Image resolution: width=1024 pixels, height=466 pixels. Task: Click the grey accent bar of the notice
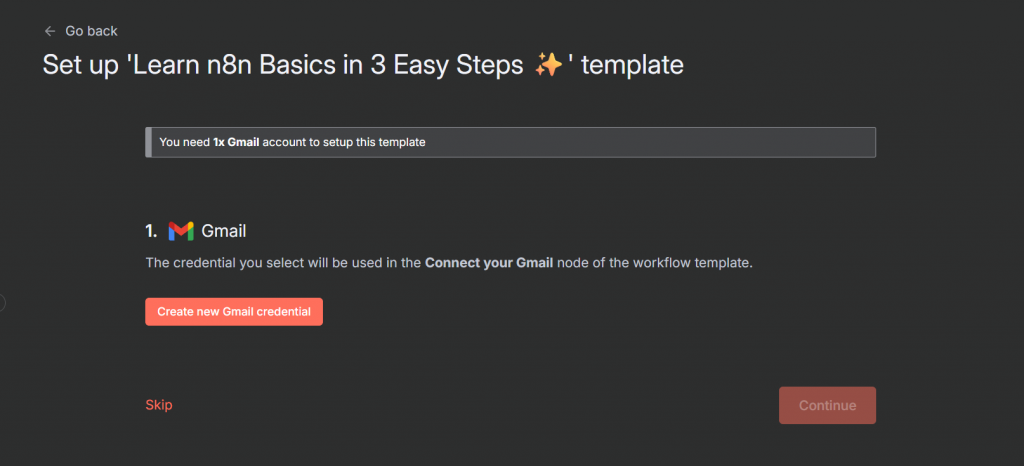[x=149, y=142]
